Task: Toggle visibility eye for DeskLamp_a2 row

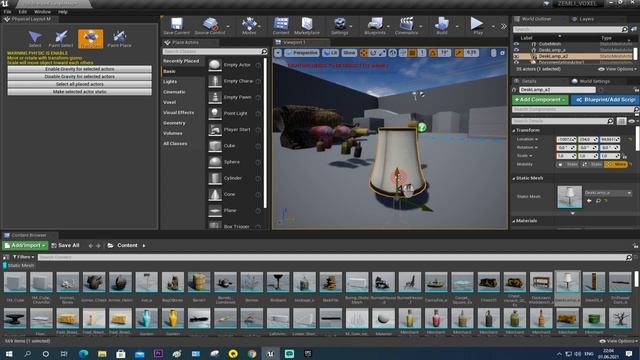Action: 516,56
